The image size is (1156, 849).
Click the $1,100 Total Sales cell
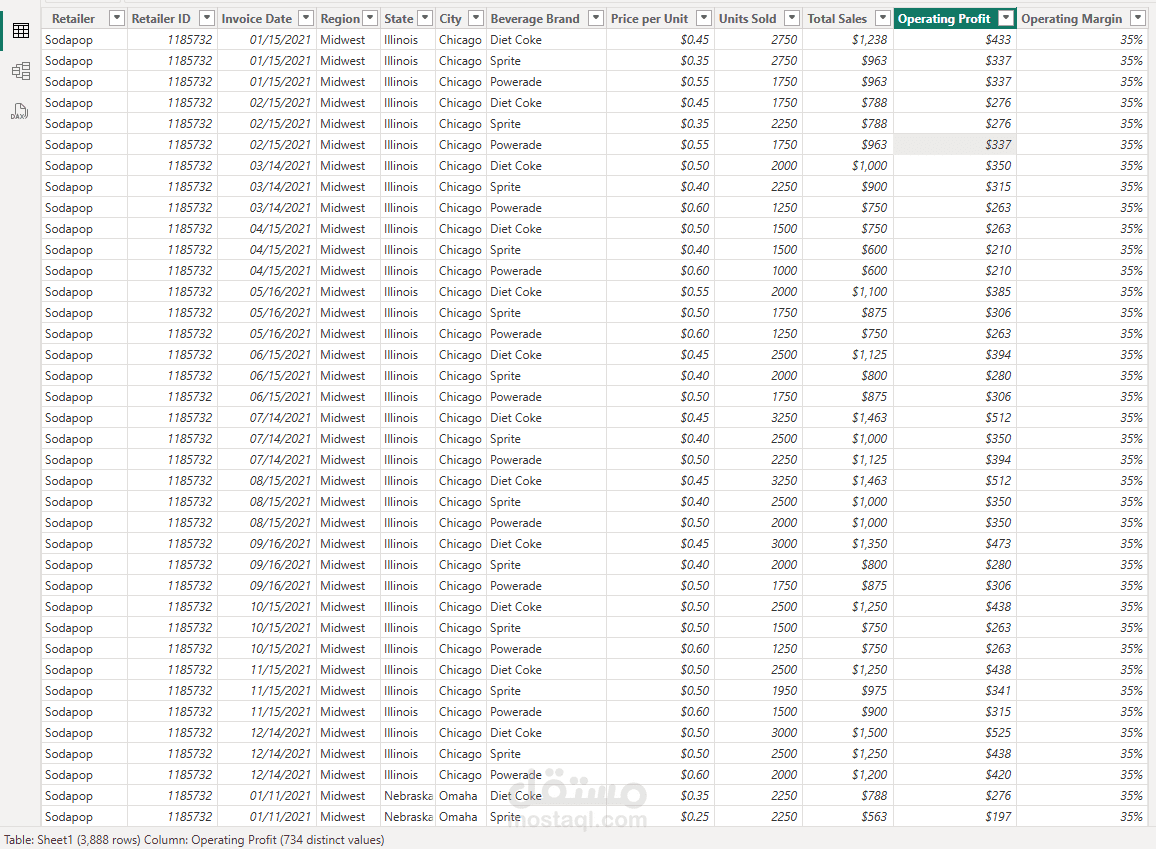(848, 292)
